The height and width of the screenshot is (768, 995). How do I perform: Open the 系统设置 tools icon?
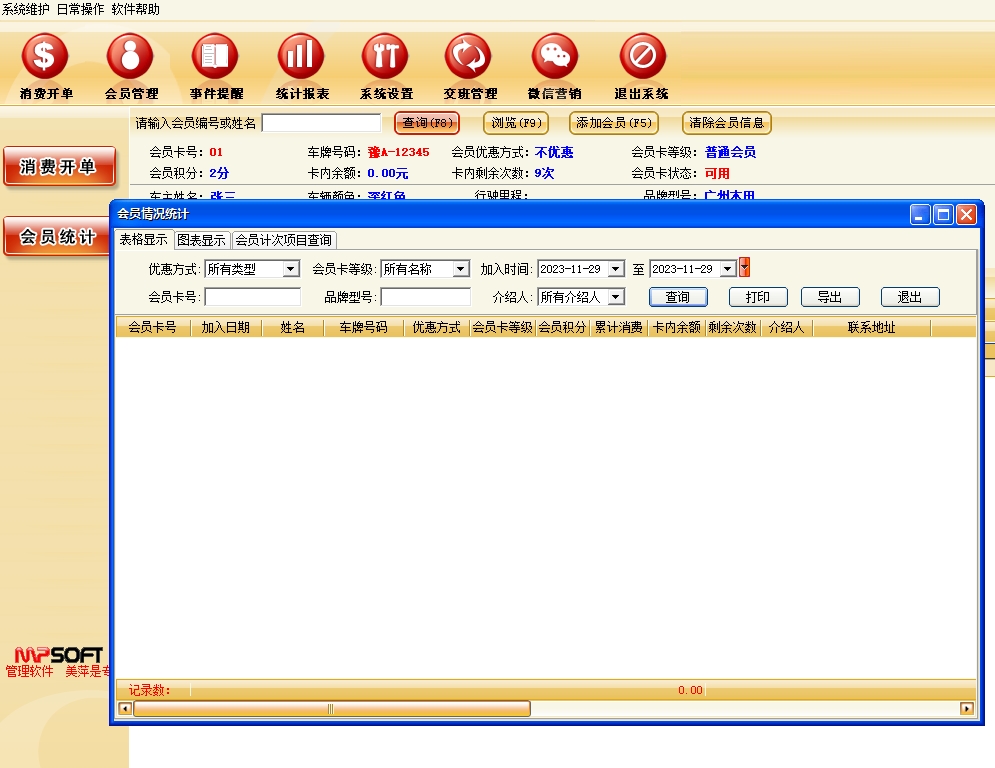coord(386,57)
